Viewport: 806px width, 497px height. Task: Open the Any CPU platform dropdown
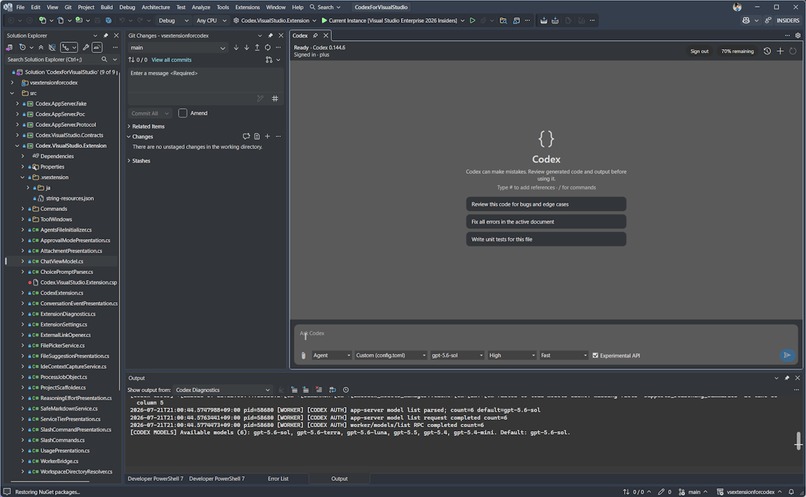(x=211, y=21)
